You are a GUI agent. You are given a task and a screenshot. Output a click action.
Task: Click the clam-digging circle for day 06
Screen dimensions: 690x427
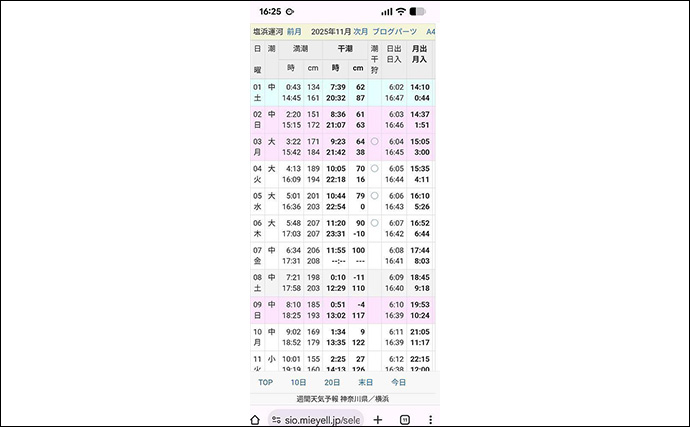374,223
